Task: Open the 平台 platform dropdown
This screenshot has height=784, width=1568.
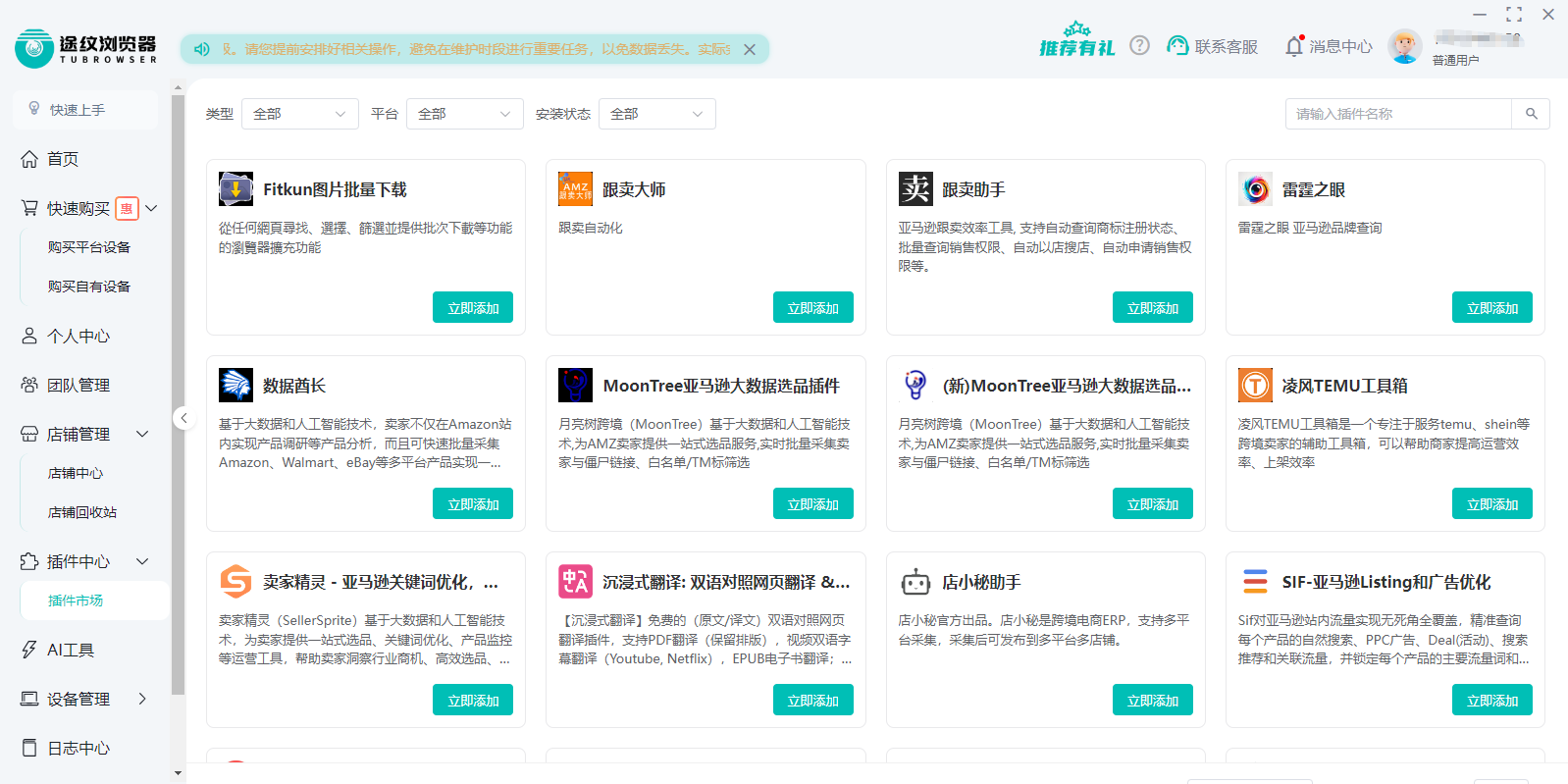Action: pyautogui.click(x=464, y=114)
